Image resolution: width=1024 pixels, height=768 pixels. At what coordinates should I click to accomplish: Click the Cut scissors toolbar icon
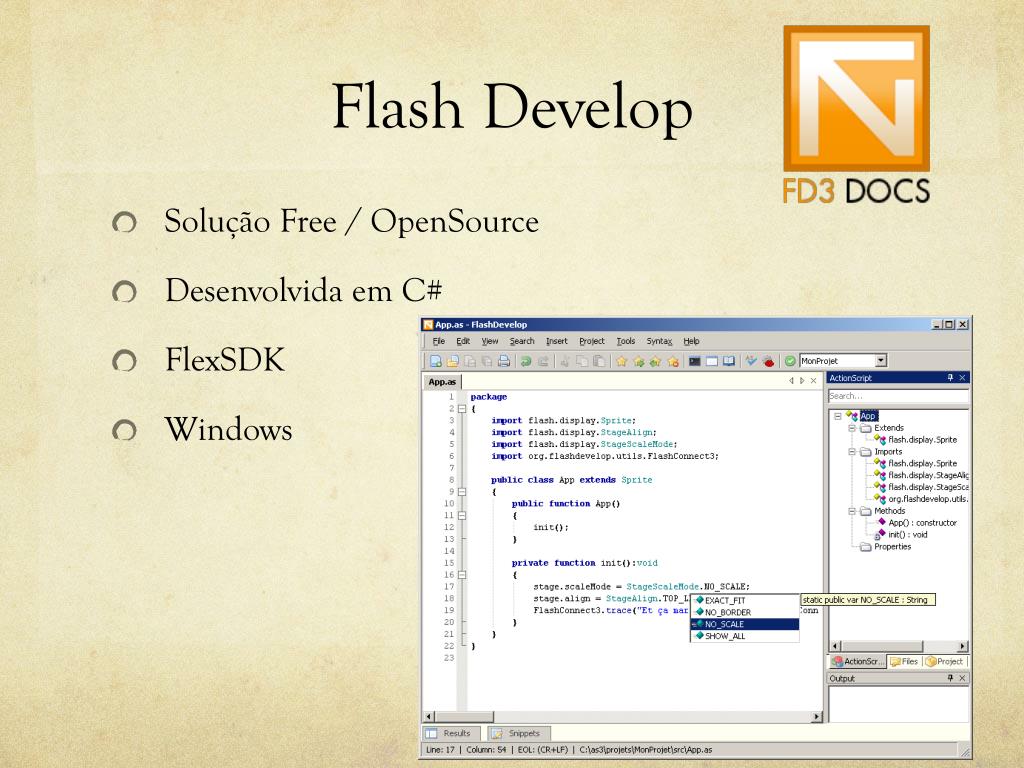[564, 361]
